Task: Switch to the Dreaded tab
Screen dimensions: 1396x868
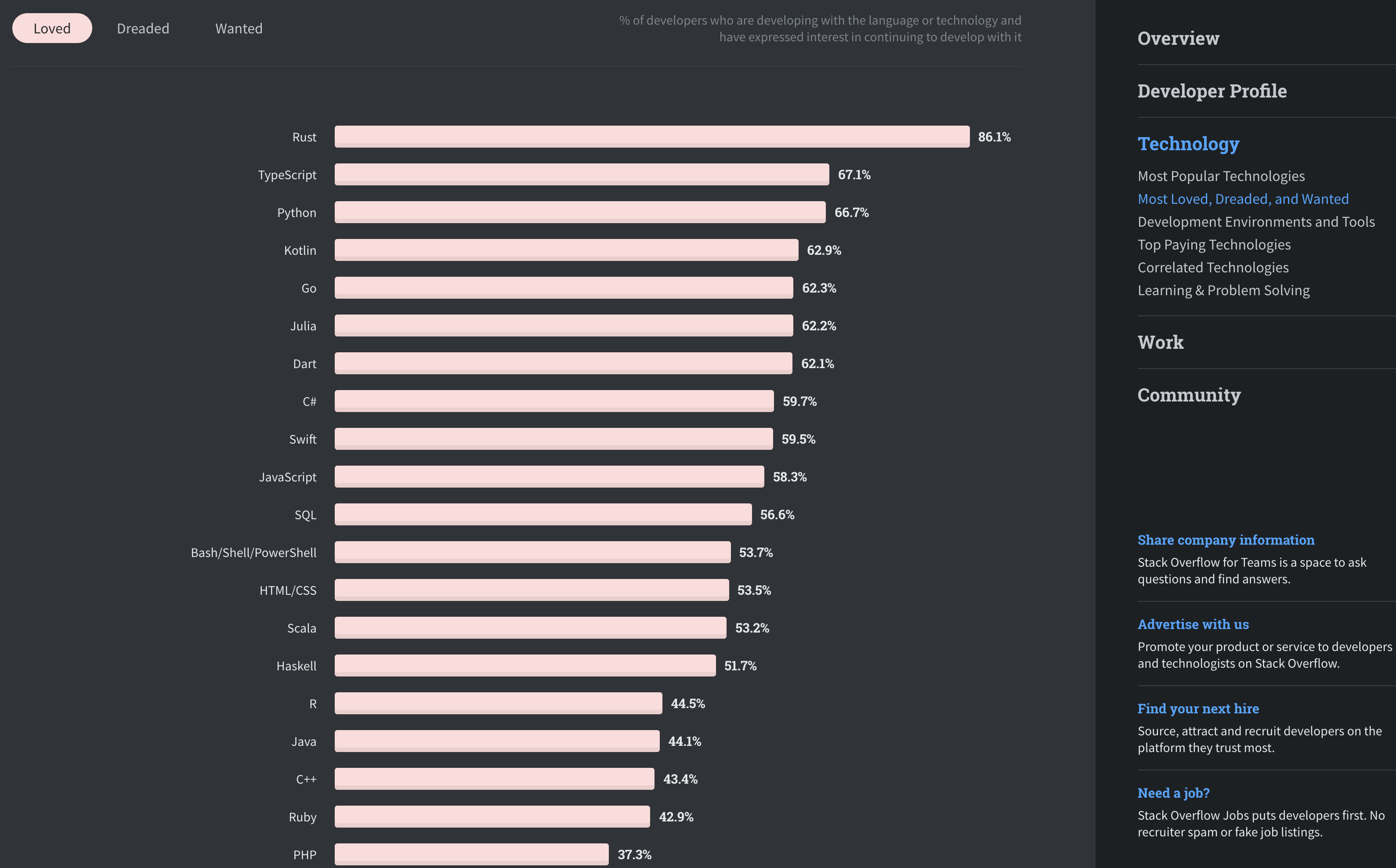Action: pyautogui.click(x=143, y=28)
